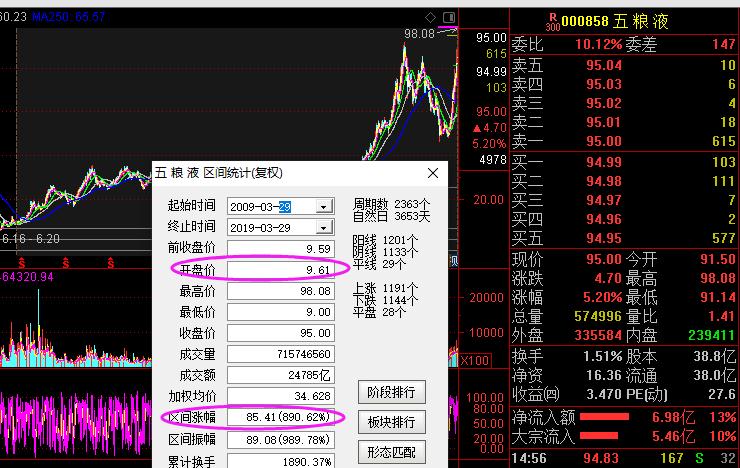Viewport: 740px width, 468px height.
Task: Click the 买二 price 94.98
Action: (604, 181)
